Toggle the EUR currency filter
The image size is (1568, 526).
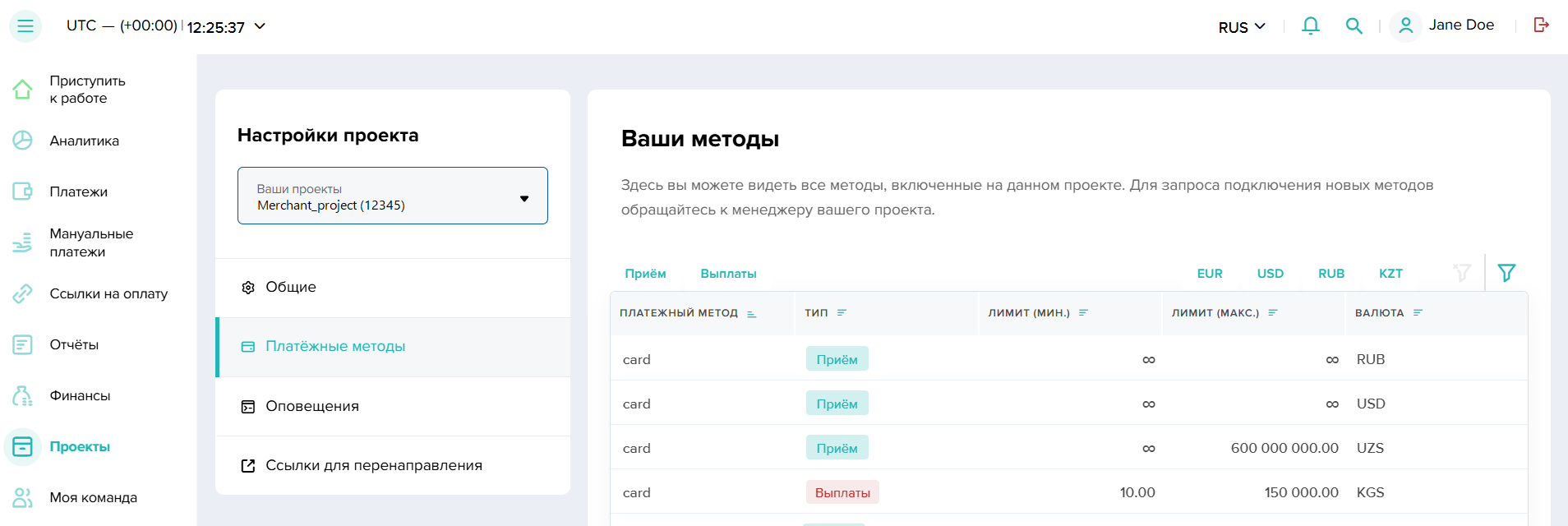pyautogui.click(x=1209, y=274)
